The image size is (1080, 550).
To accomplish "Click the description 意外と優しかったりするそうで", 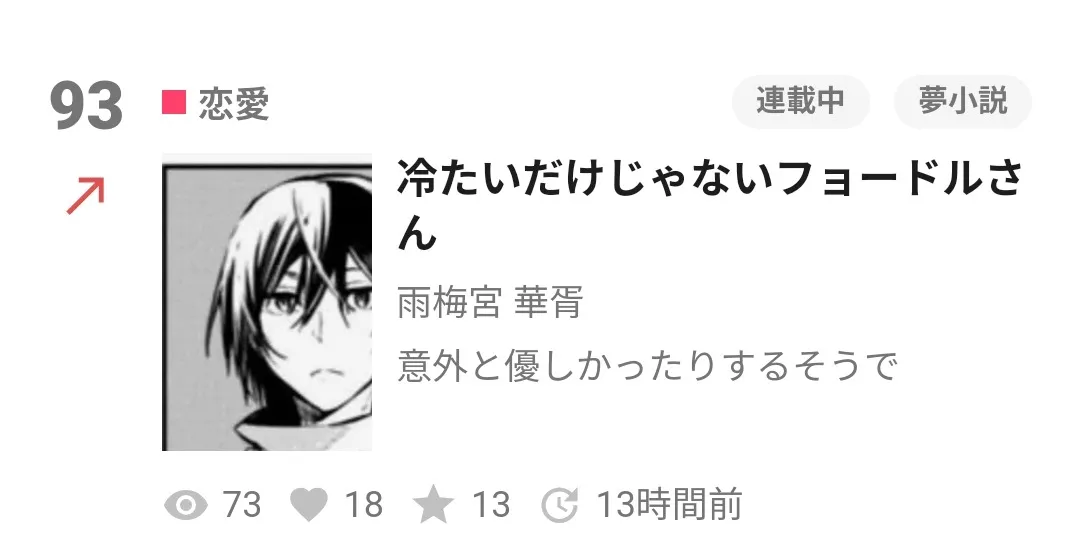I will 647,366.
